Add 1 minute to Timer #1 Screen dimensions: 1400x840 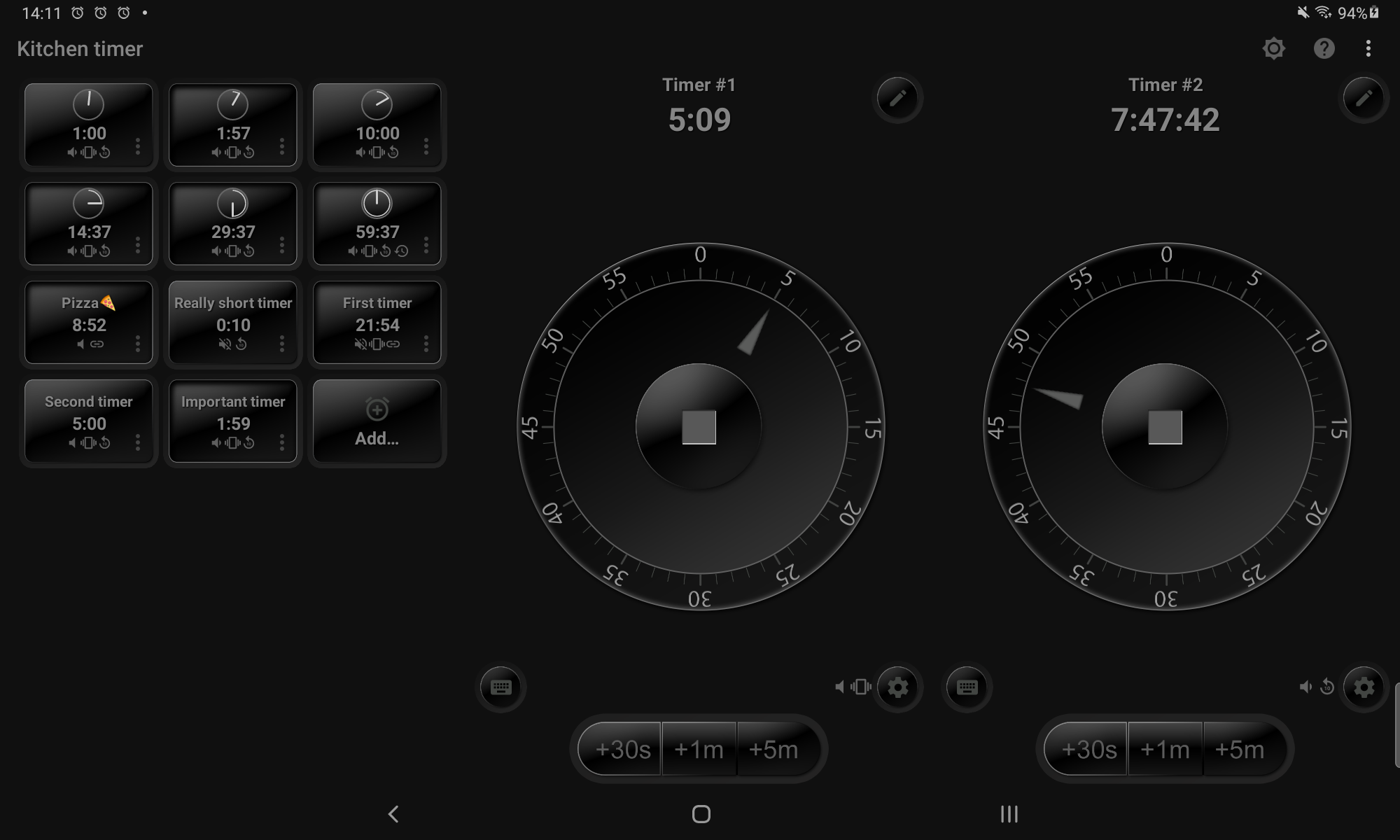click(699, 750)
